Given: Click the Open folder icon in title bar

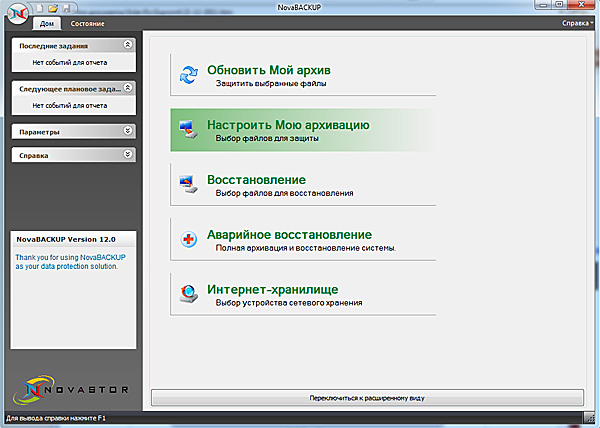Looking at the screenshot, I should click(x=51, y=8).
